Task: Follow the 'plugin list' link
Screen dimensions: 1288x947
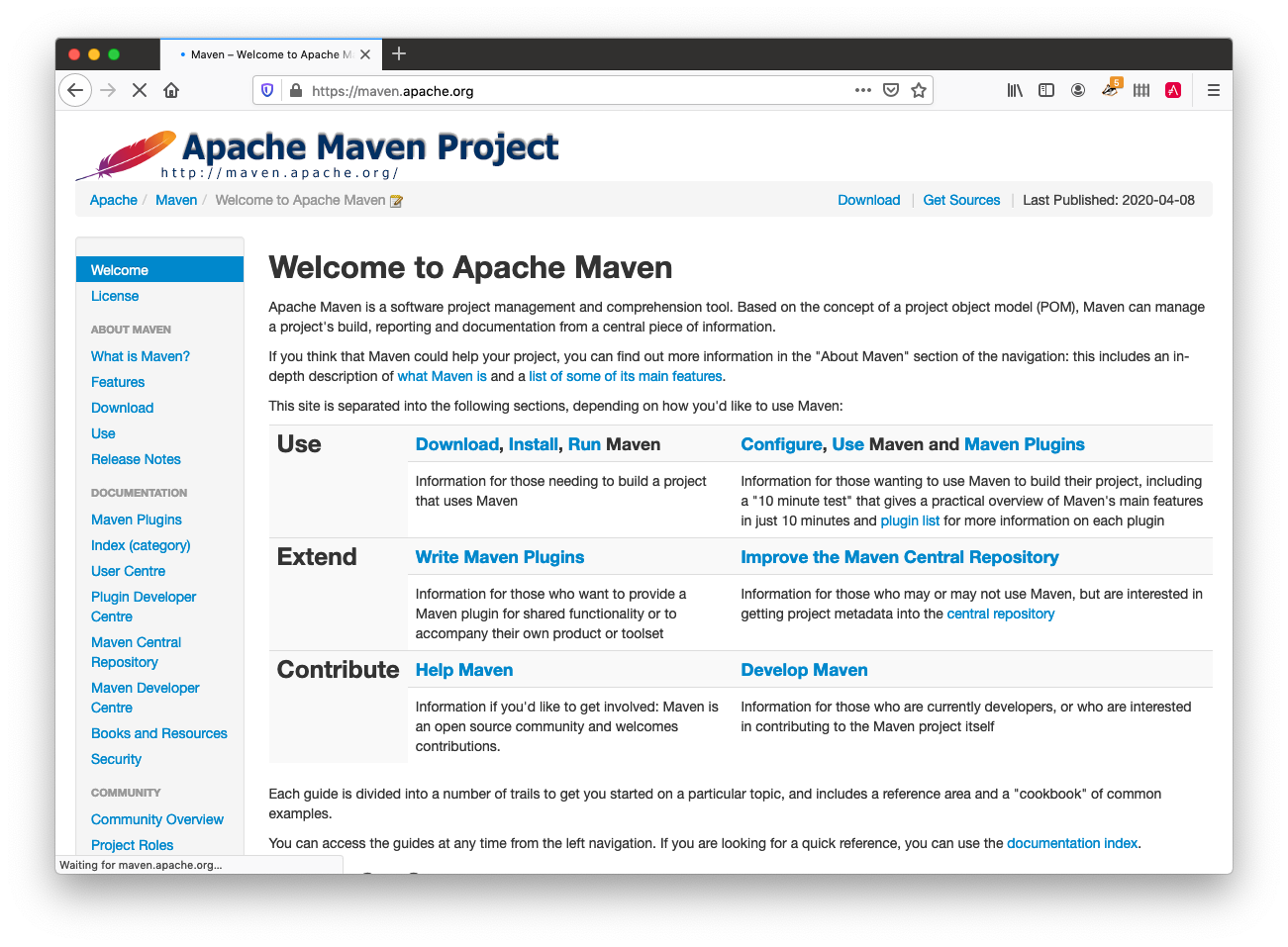Action: (x=910, y=521)
